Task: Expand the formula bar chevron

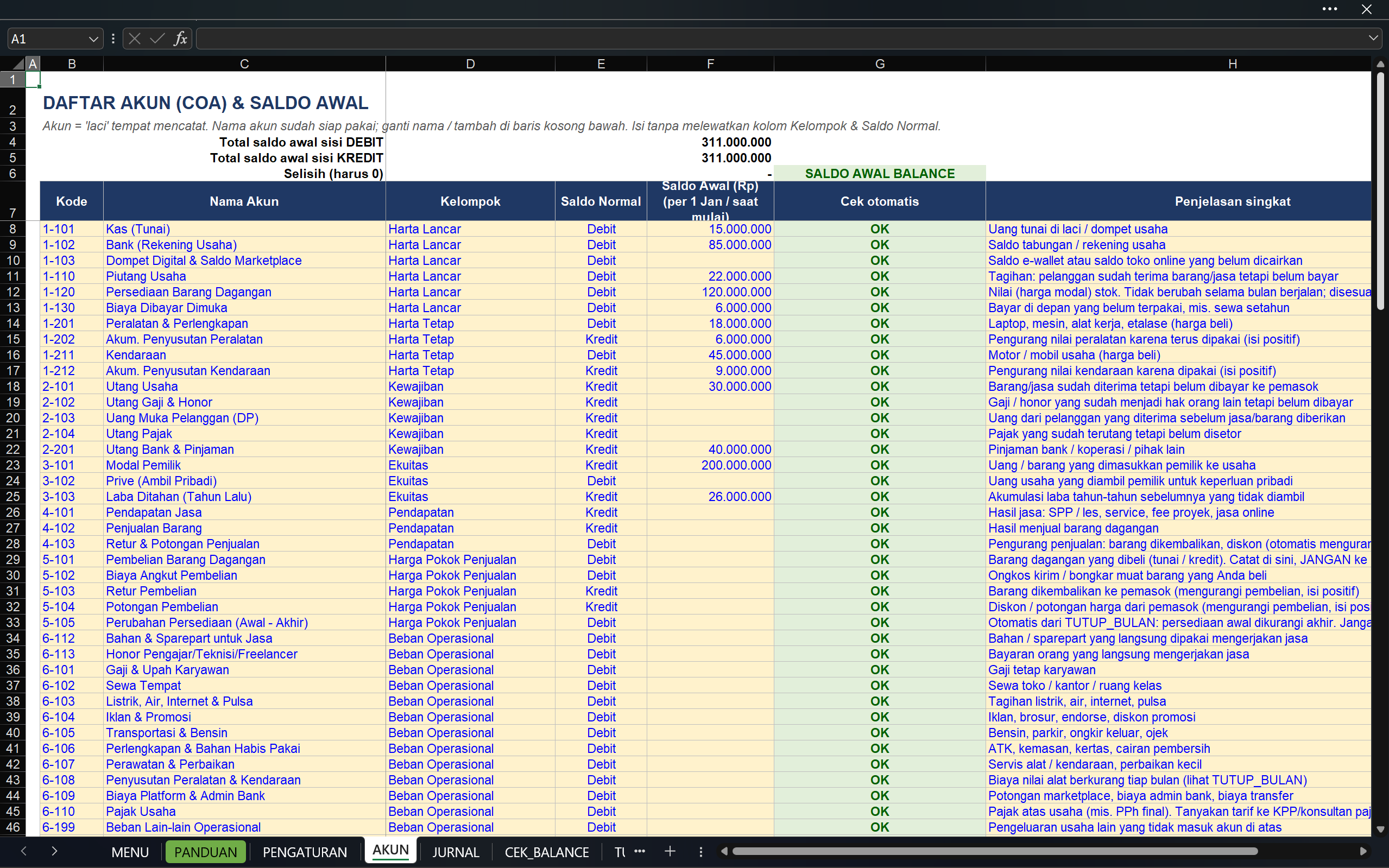Action: click(1373, 39)
